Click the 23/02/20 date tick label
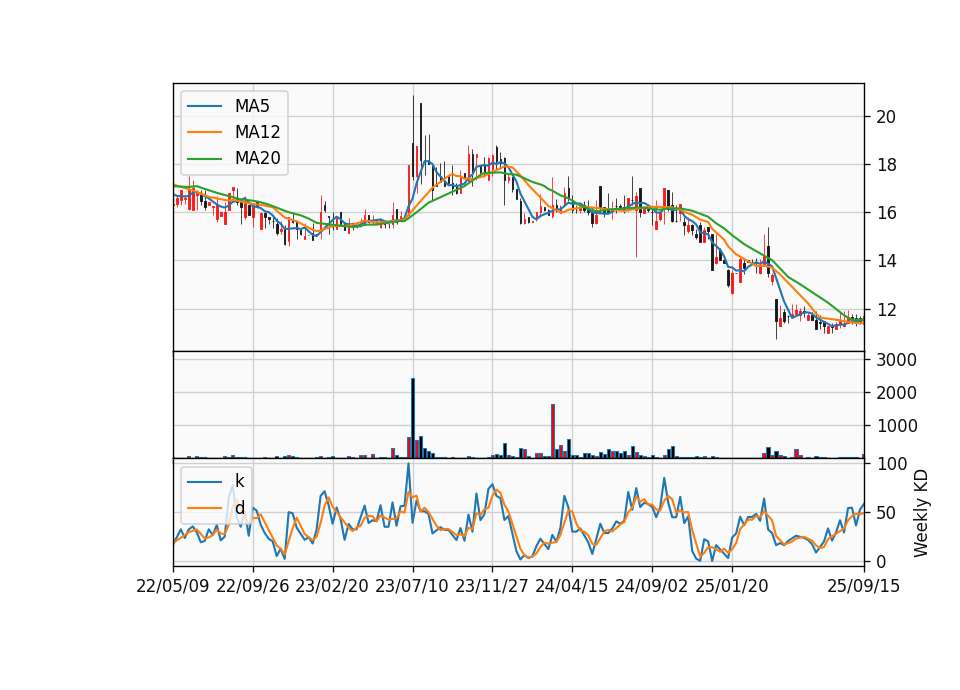Viewport: 960px width, 690px height. (332, 586)
